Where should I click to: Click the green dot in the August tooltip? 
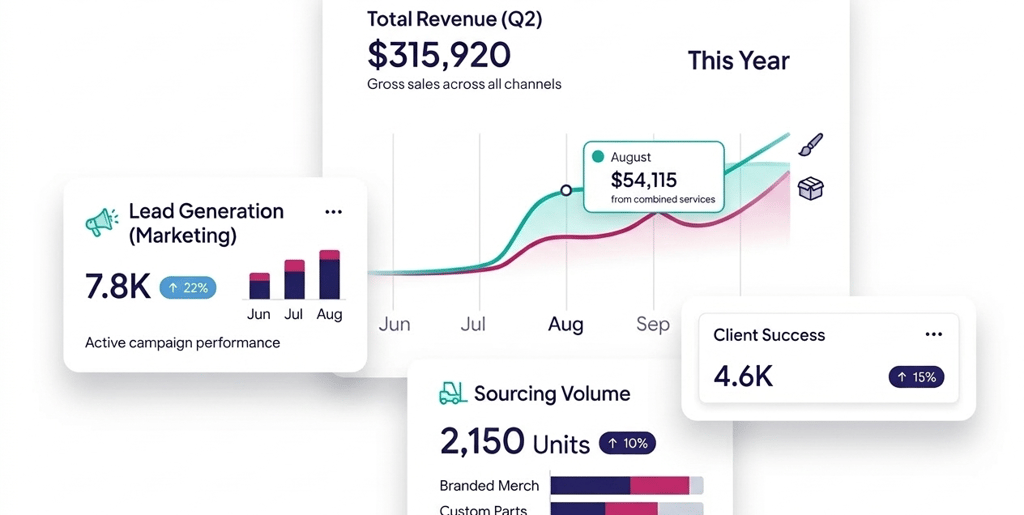tap(597, 157)
